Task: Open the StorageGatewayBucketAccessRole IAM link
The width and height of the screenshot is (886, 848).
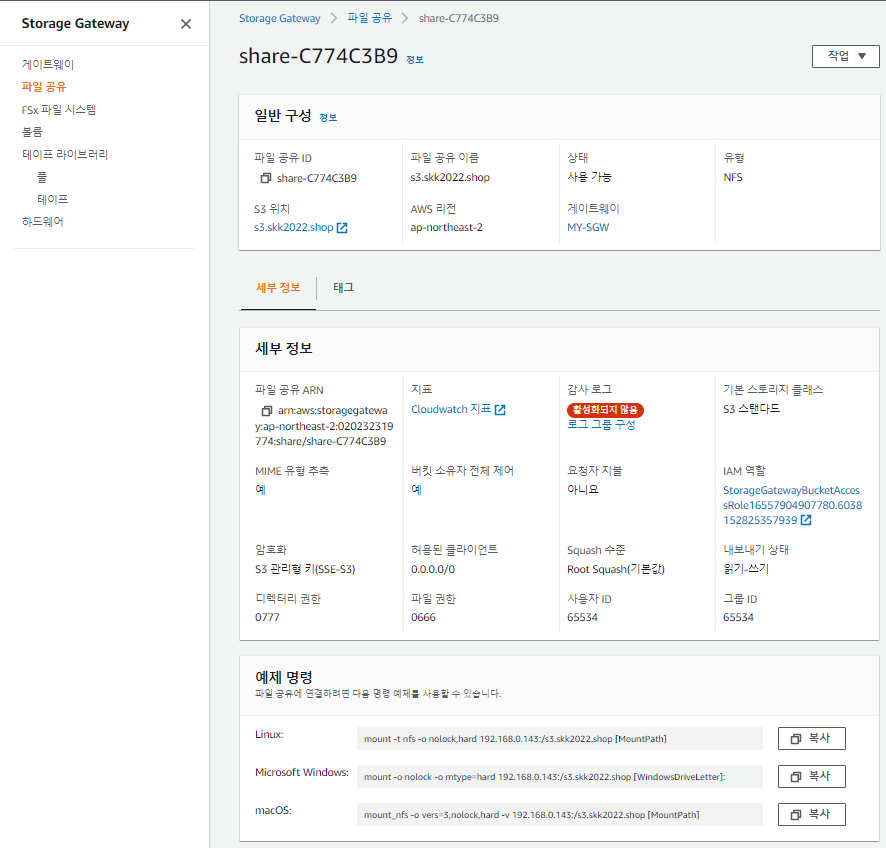Action: [792, 505]
